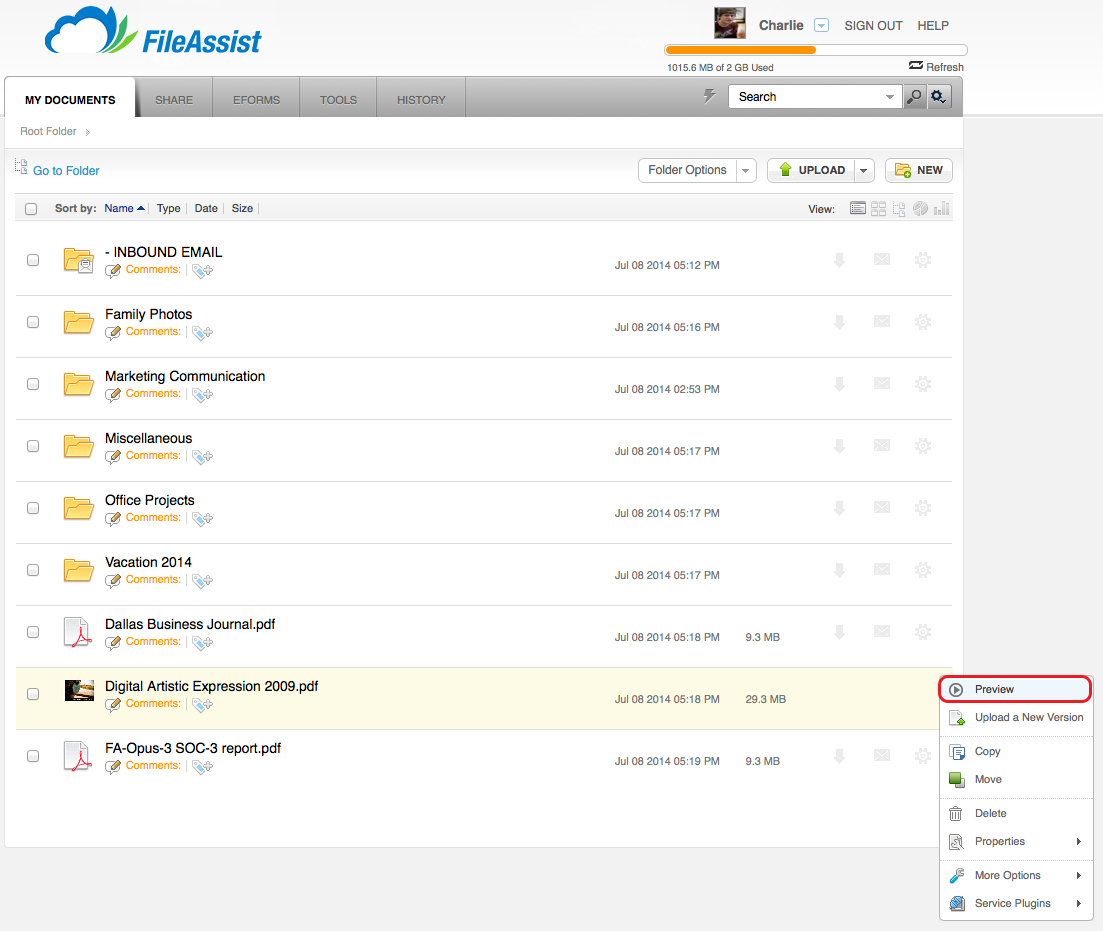Image resolution: width=1103 pixels, height=931 pixels.
Task: Check the INBOUND EMAIL checkbox
Action: click(x=33, y=260)
